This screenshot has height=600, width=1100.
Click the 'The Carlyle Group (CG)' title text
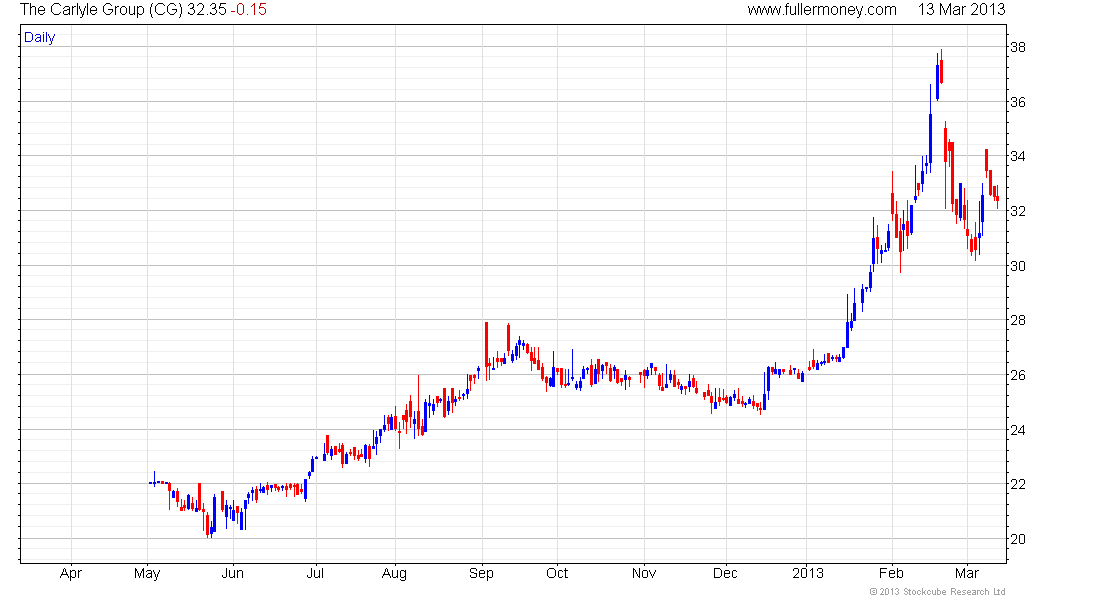[x=101, y=10]
